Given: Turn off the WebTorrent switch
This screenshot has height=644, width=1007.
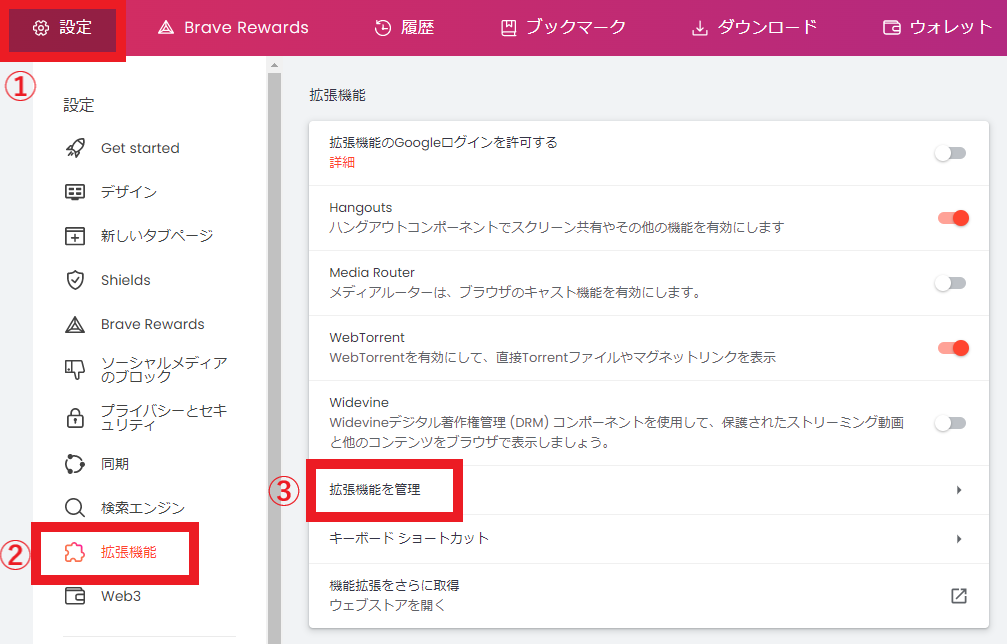Looking at the screenshot, I should tap(953, 347).
